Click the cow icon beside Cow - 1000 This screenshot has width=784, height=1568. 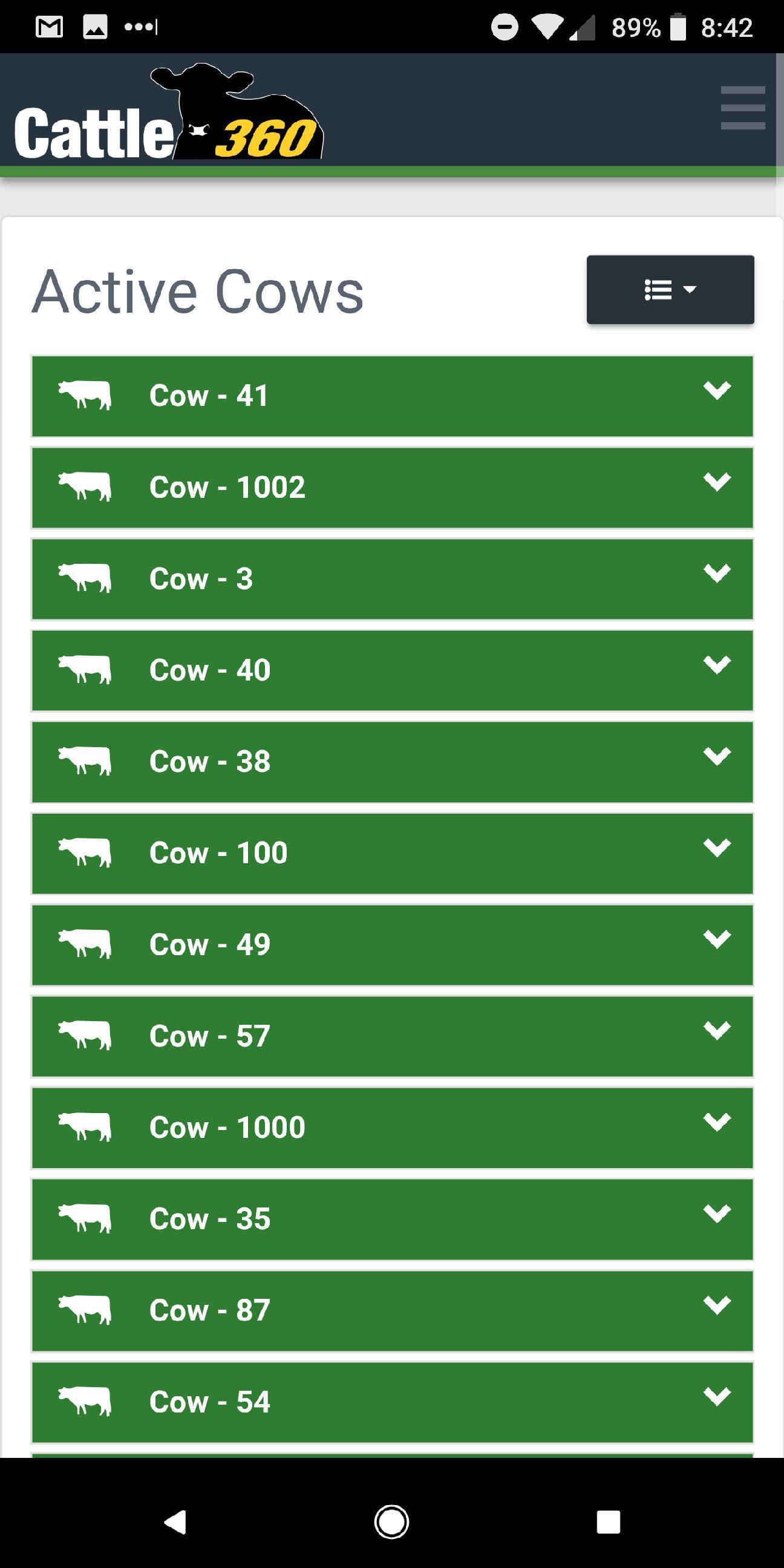coord(85,1128)
